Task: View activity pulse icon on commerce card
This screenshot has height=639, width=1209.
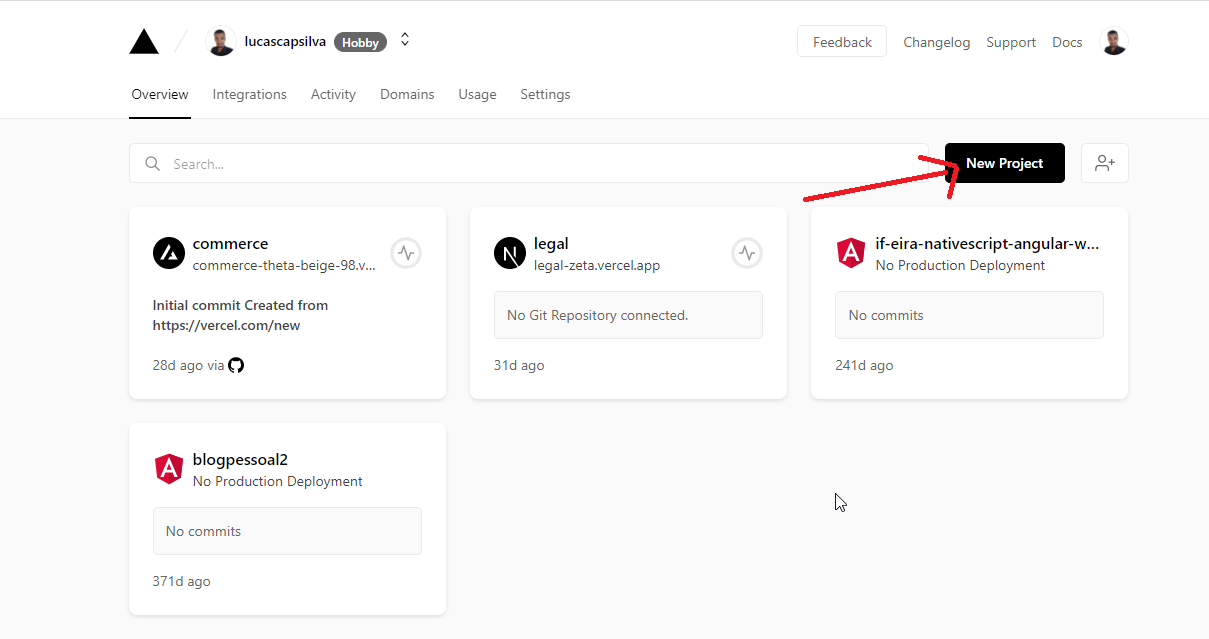Action: tap(406, 253)
